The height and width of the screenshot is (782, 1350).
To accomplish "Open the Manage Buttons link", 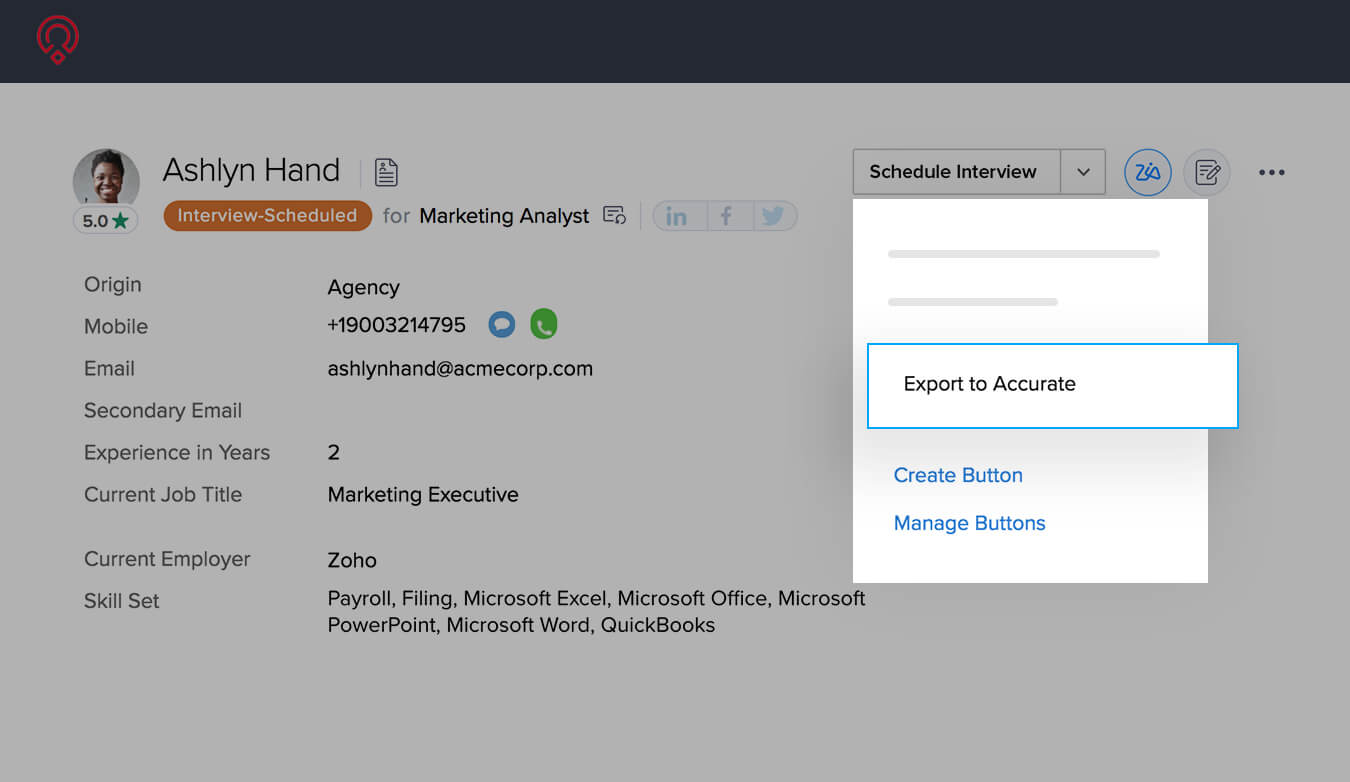I will pos(969,524).
